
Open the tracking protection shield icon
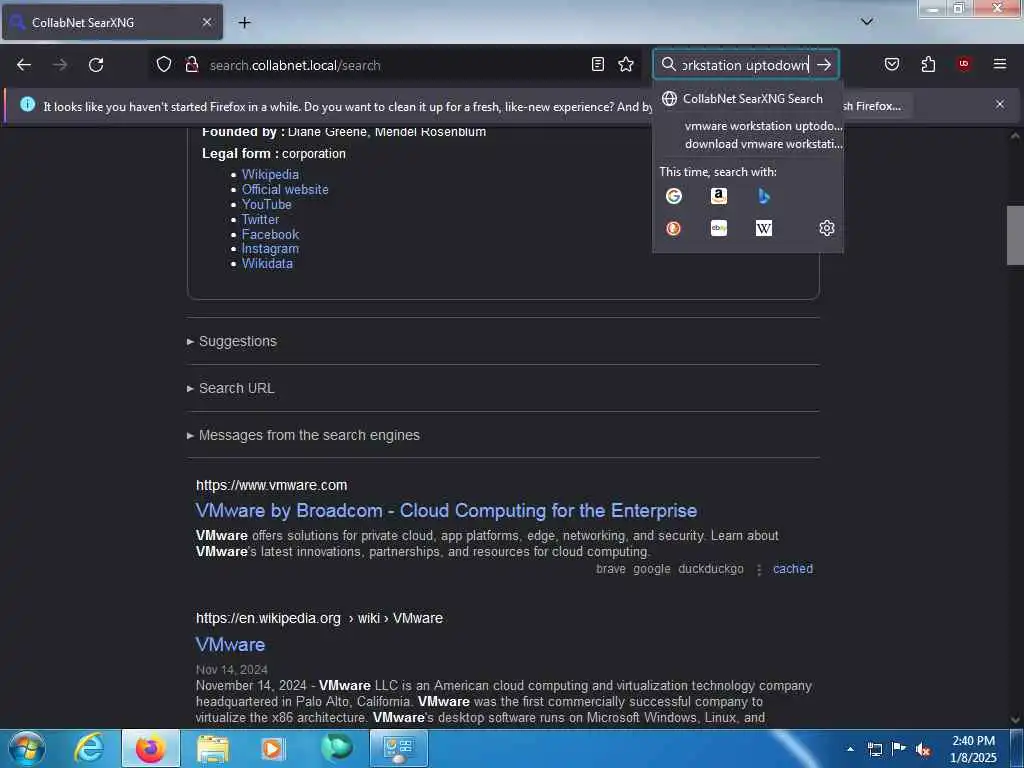pyautogui.click(x=164, y=64)
